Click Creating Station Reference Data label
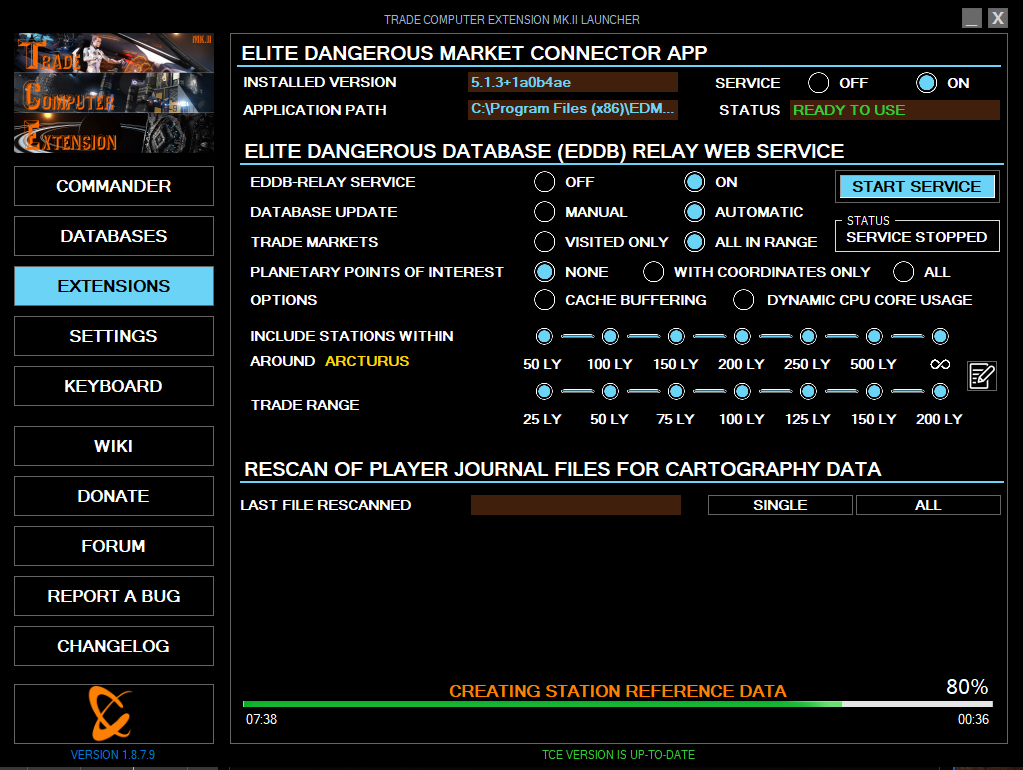The height and width of the screenshot is (770, 1023). [618, 691]
